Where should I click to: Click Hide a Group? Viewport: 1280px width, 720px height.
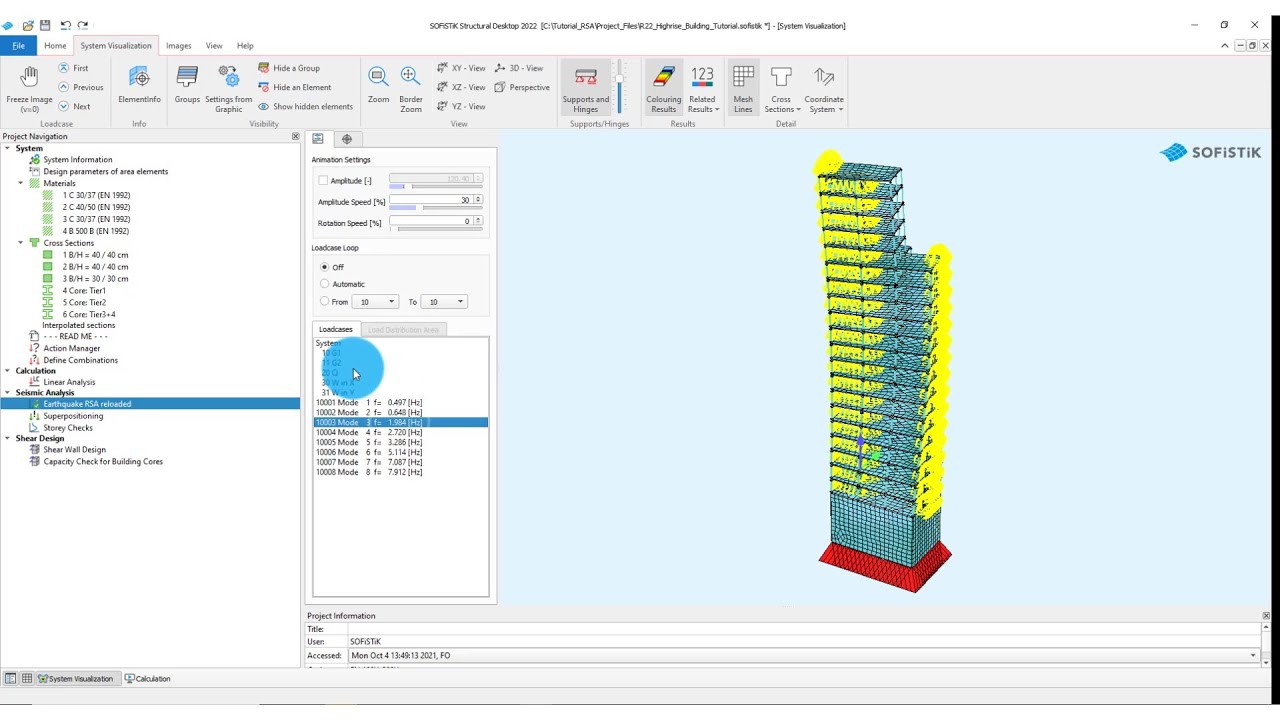click(289, 68)
